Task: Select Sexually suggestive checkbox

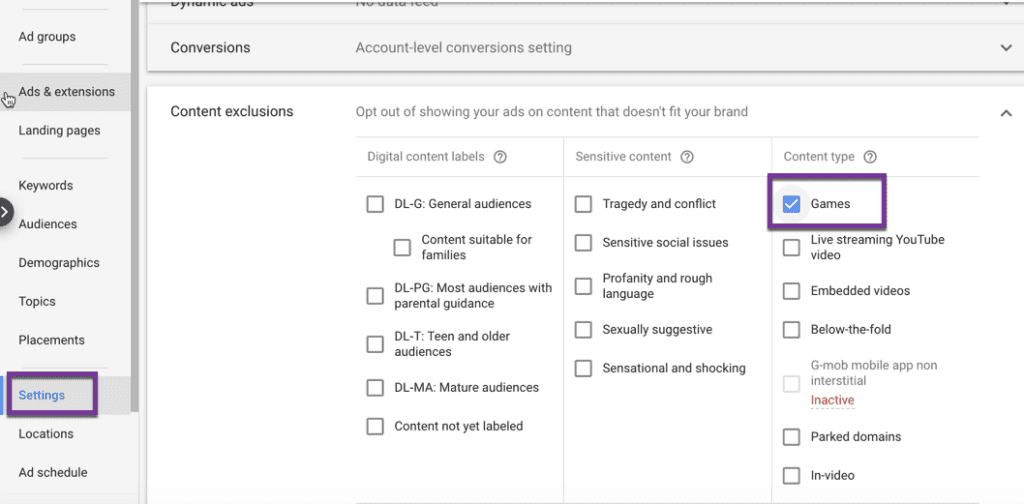Action: (x=583, y=330)
